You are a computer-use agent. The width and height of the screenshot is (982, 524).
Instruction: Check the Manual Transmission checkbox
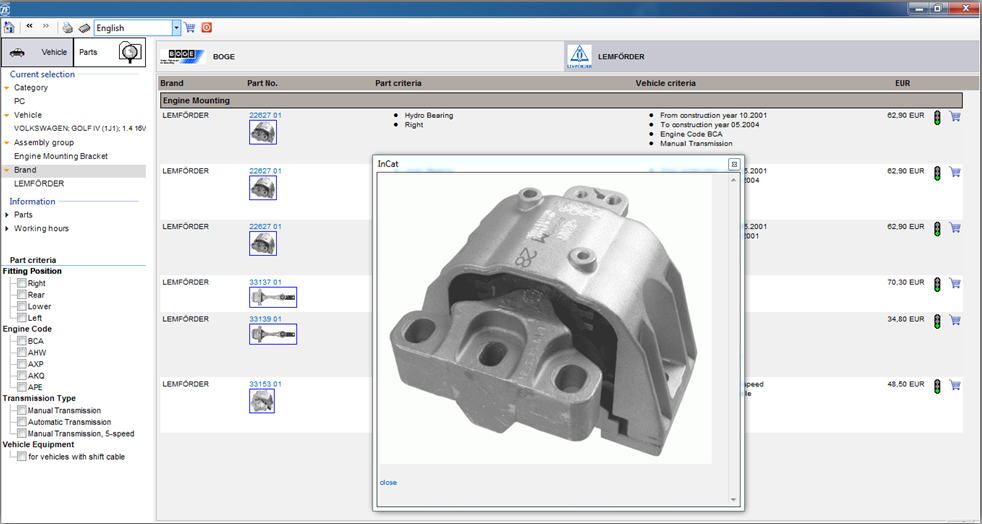coord(22,410)
